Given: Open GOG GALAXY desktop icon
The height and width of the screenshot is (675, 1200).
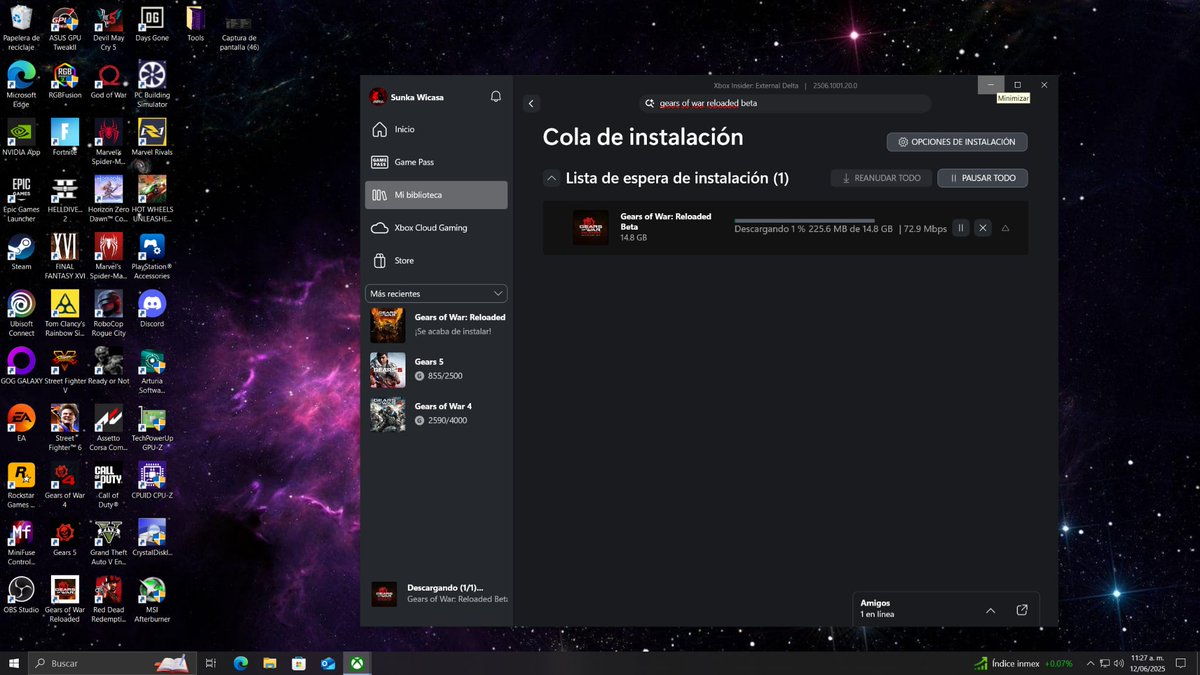Looking at the screenshot, I should [x=21, y=367].
